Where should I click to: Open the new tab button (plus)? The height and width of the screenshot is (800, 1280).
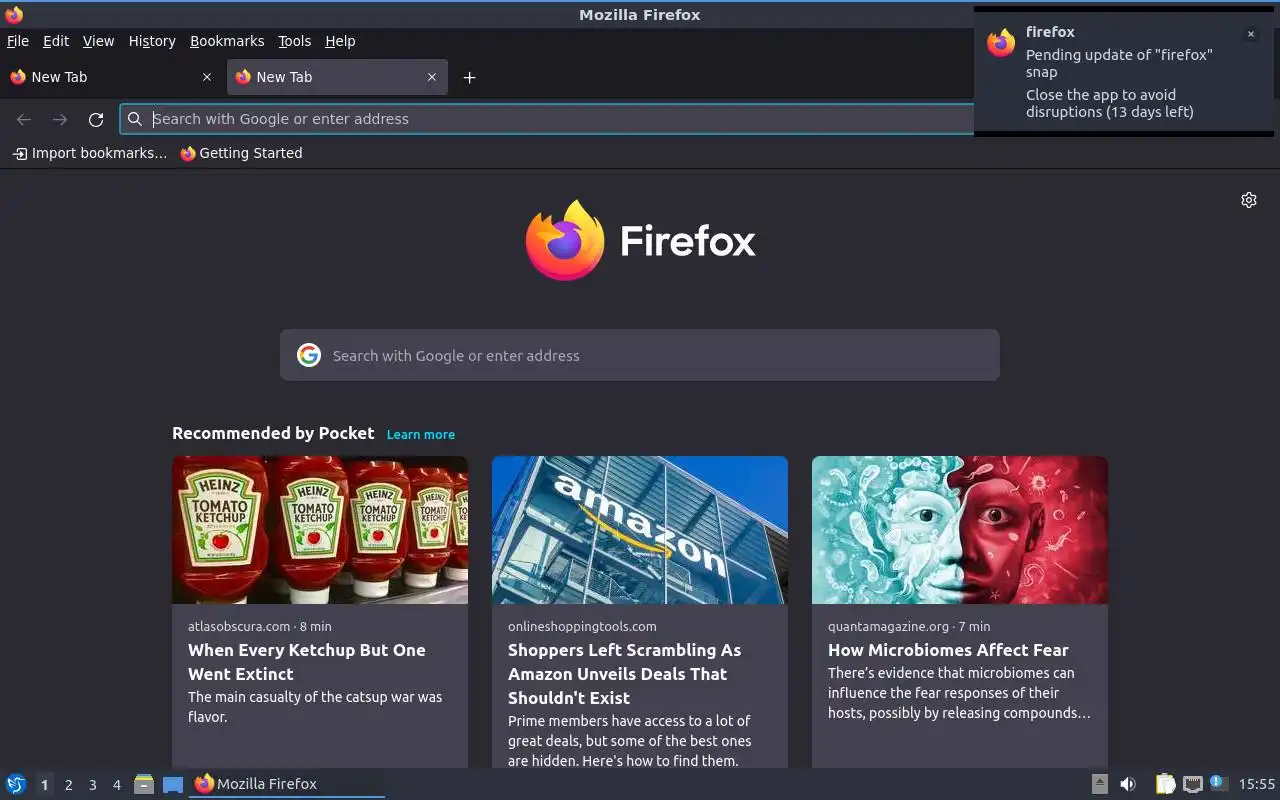coord(469,77)
